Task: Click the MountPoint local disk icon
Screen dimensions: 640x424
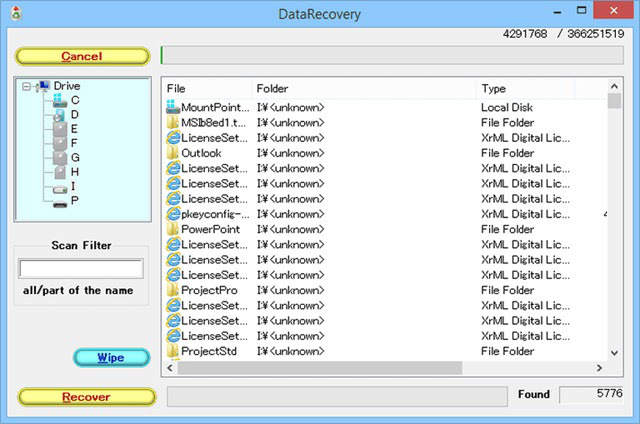Action: pos(173,107)
